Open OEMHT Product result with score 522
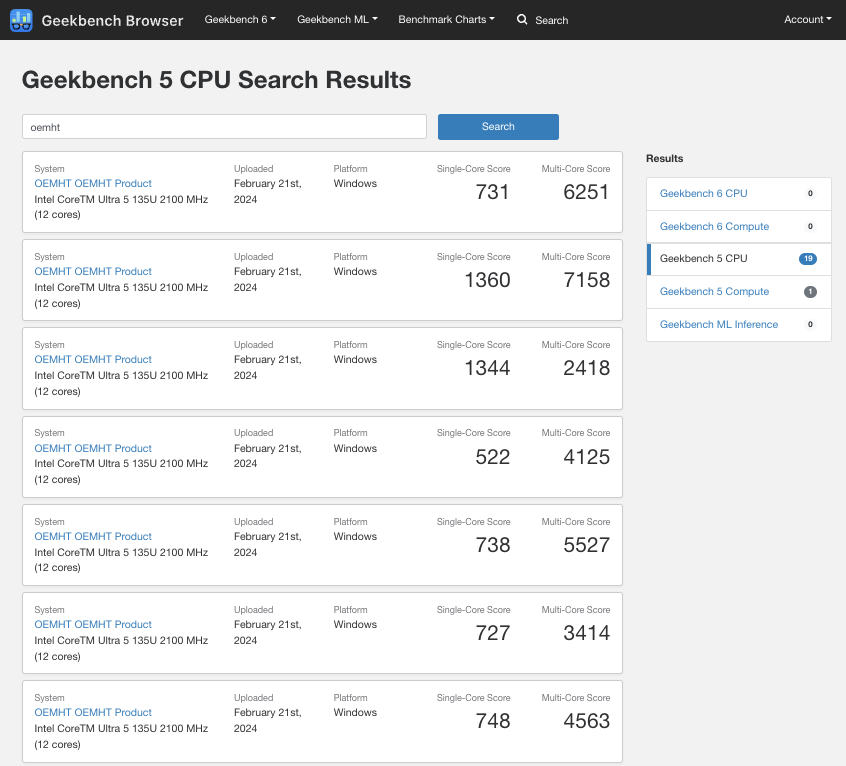Image resolution: width=846 pixels, height=766 pixels. tap(93, 448)
